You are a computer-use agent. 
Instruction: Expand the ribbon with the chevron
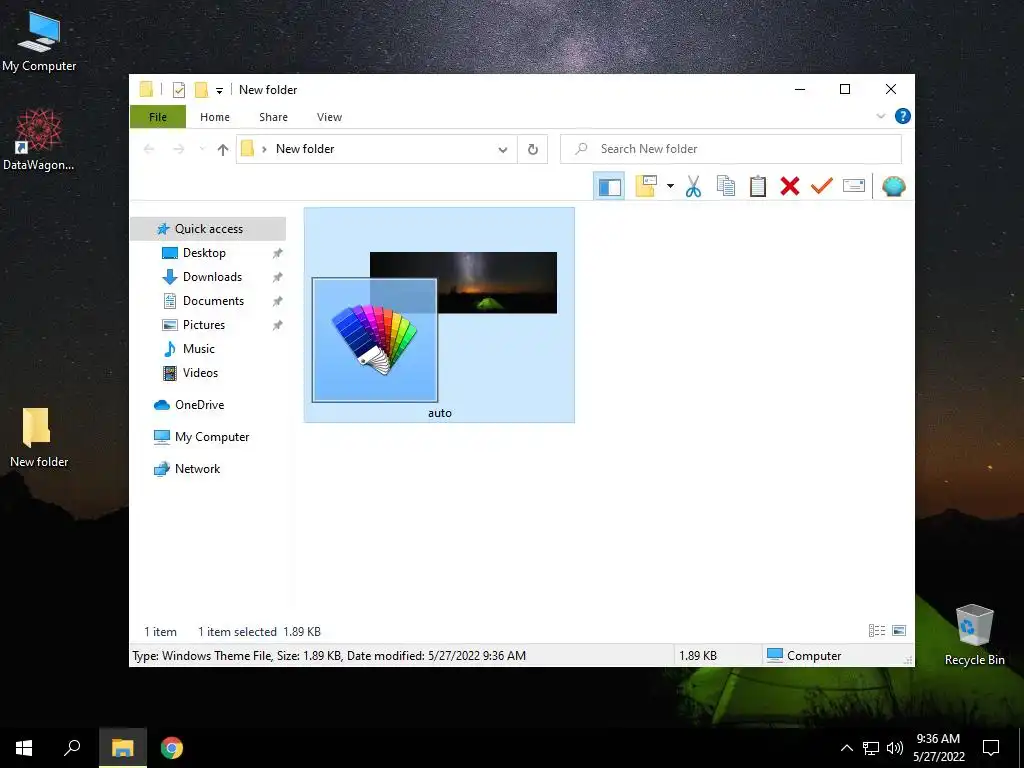(x=880, y=116)
